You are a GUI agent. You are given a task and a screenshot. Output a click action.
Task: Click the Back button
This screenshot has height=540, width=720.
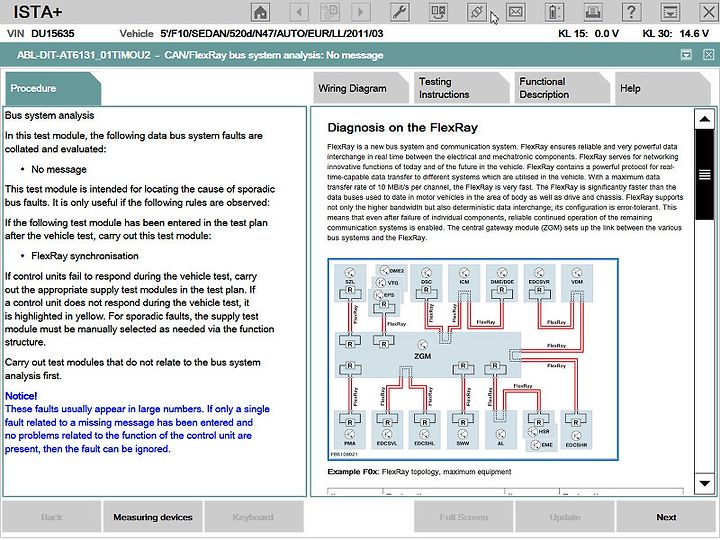(x=52, y=517)
